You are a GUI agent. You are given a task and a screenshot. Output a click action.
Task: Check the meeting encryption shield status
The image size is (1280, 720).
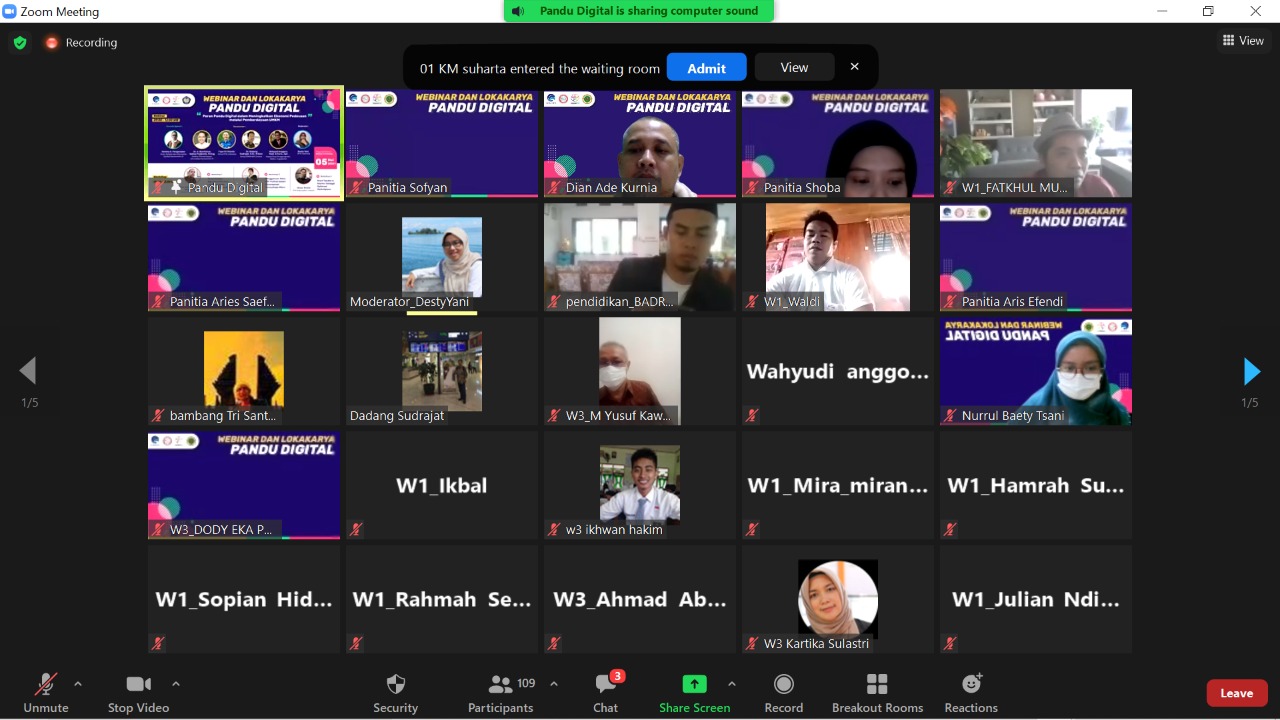click(x=19, y=43)
